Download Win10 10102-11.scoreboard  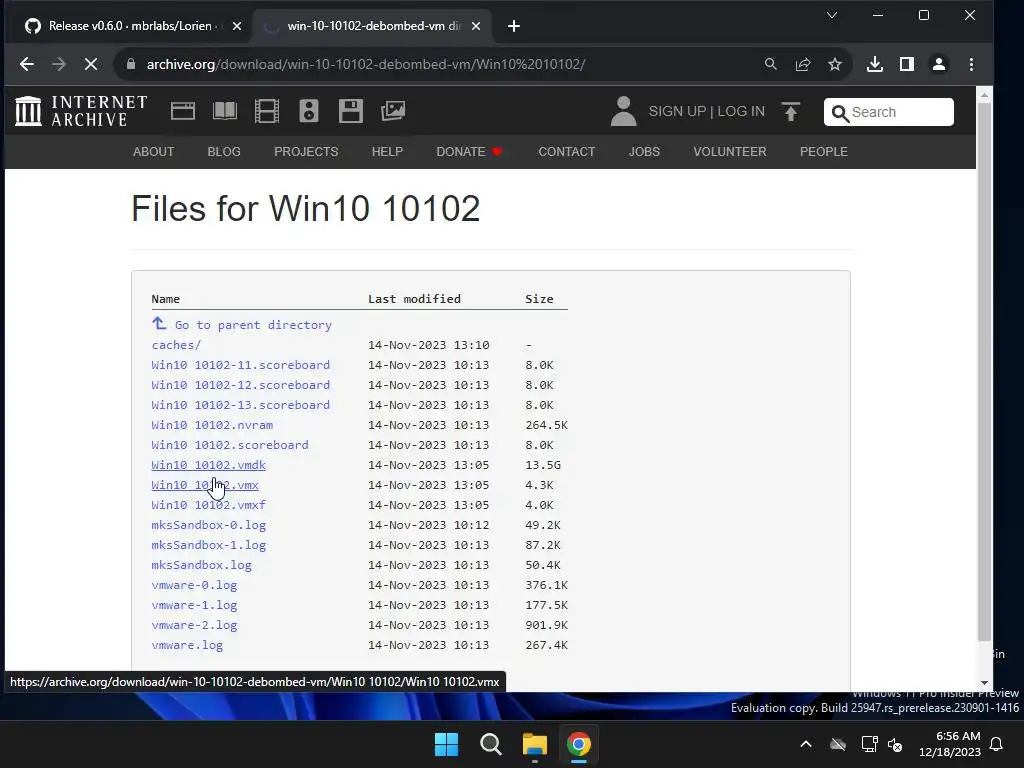(240, 365)
